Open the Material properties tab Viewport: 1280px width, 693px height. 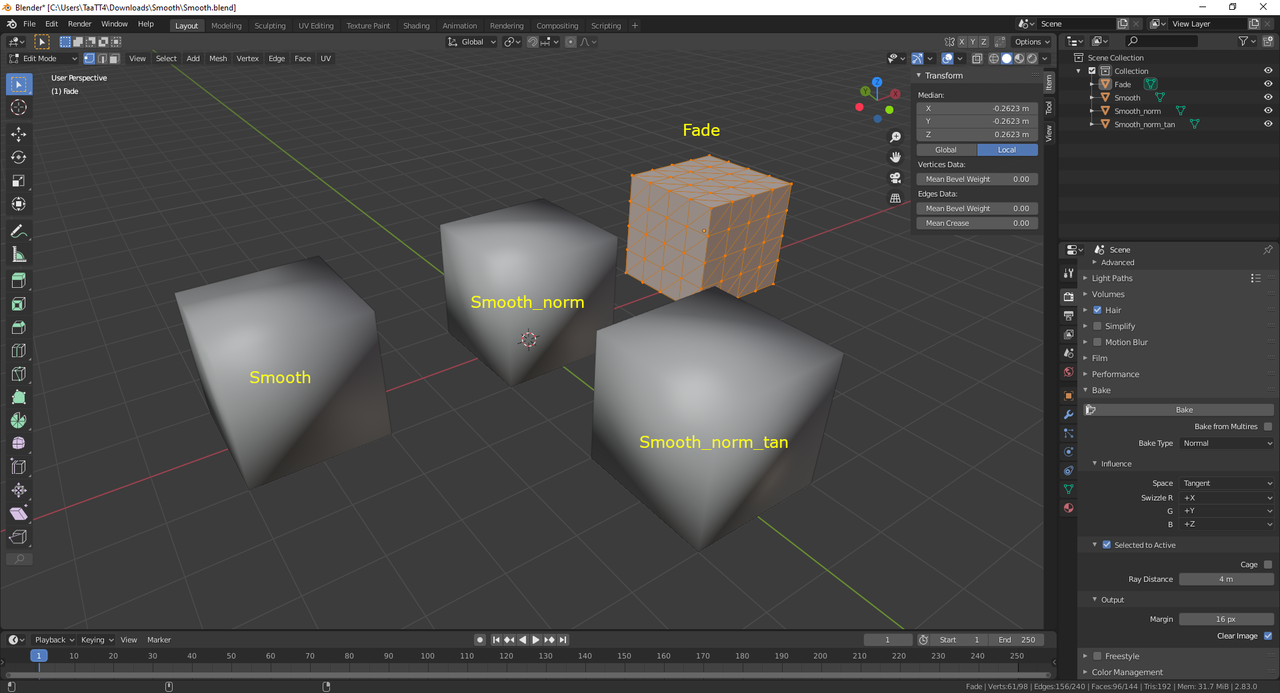1068,508
